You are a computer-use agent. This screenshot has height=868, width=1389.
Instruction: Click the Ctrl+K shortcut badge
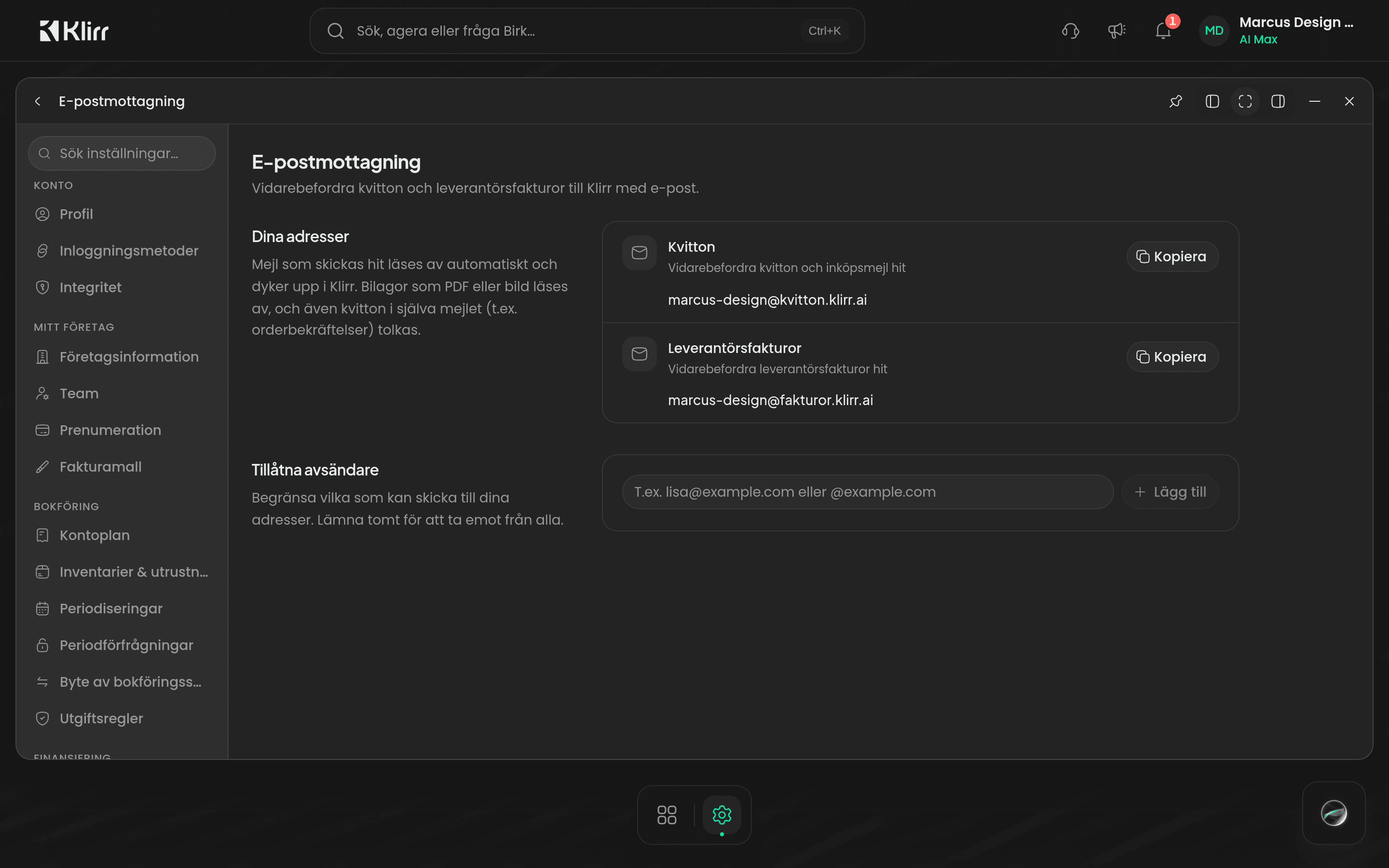824,31
